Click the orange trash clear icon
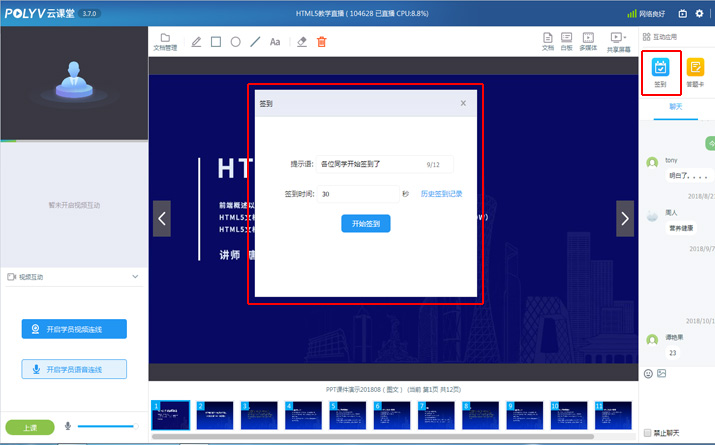This screenshot has width=715, height=445. pos(321,42)
